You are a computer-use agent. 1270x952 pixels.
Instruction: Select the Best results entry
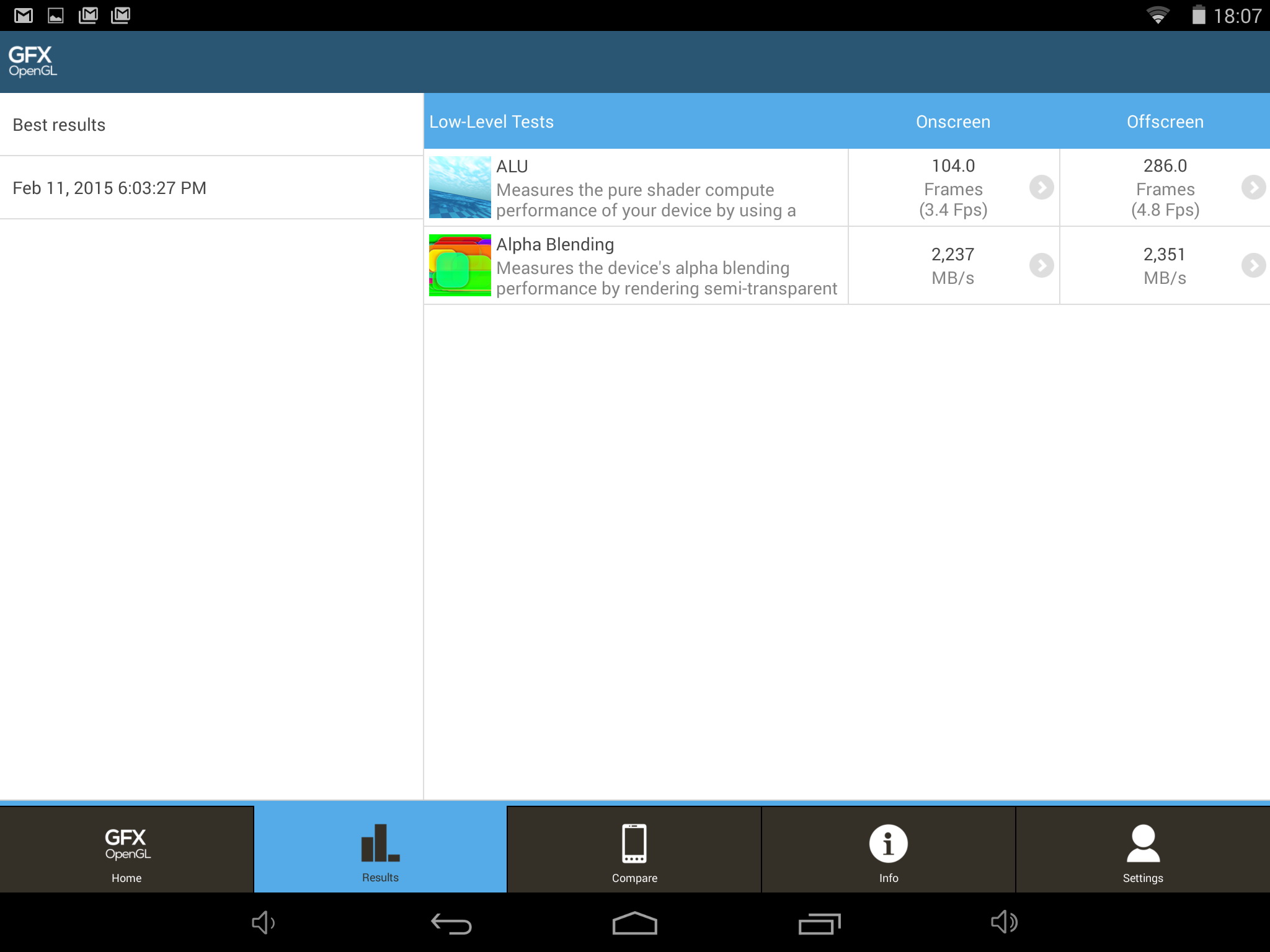[211, 125]
